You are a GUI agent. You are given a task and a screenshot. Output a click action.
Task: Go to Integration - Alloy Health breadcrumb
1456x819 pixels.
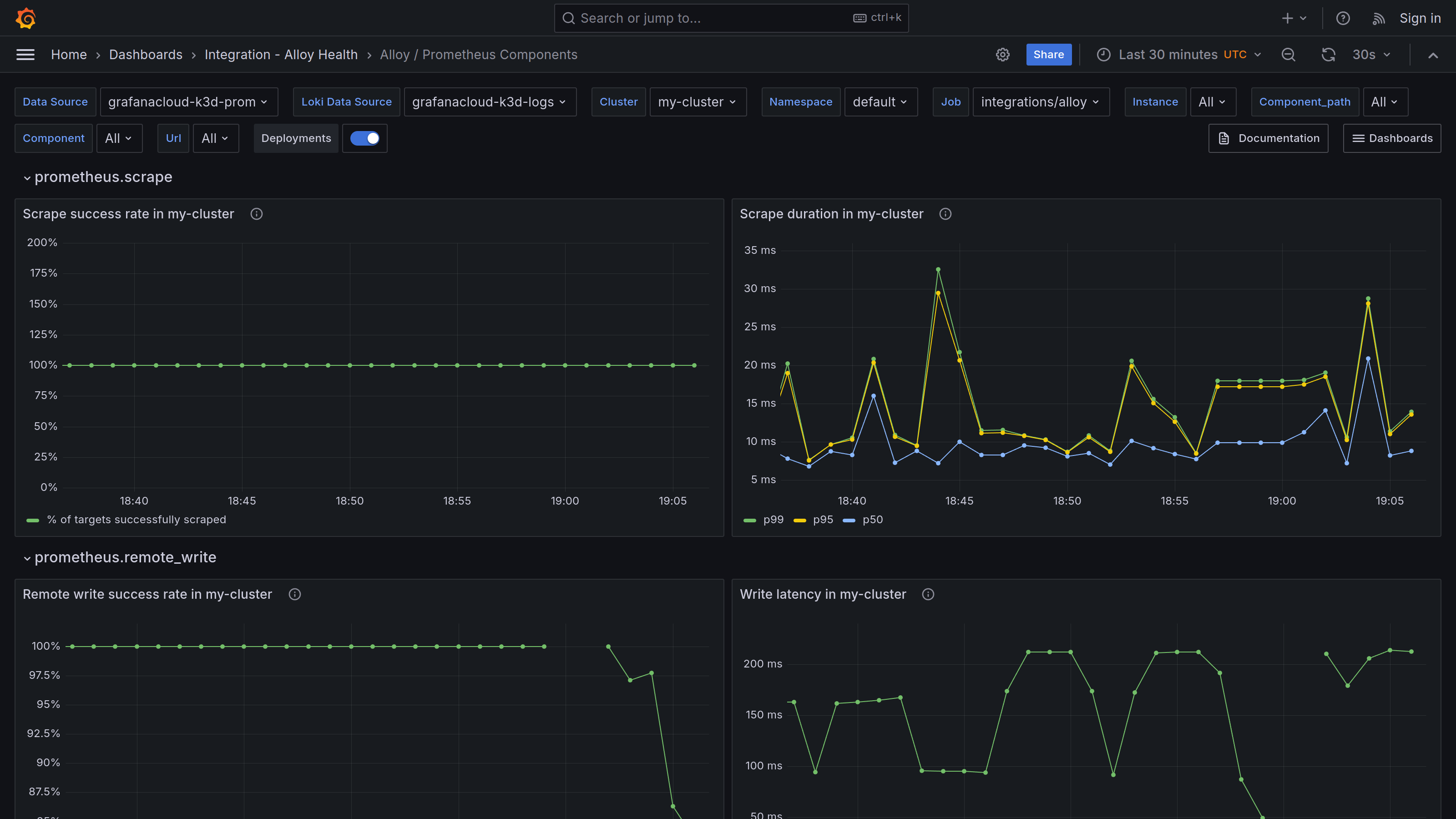(281, 54)
